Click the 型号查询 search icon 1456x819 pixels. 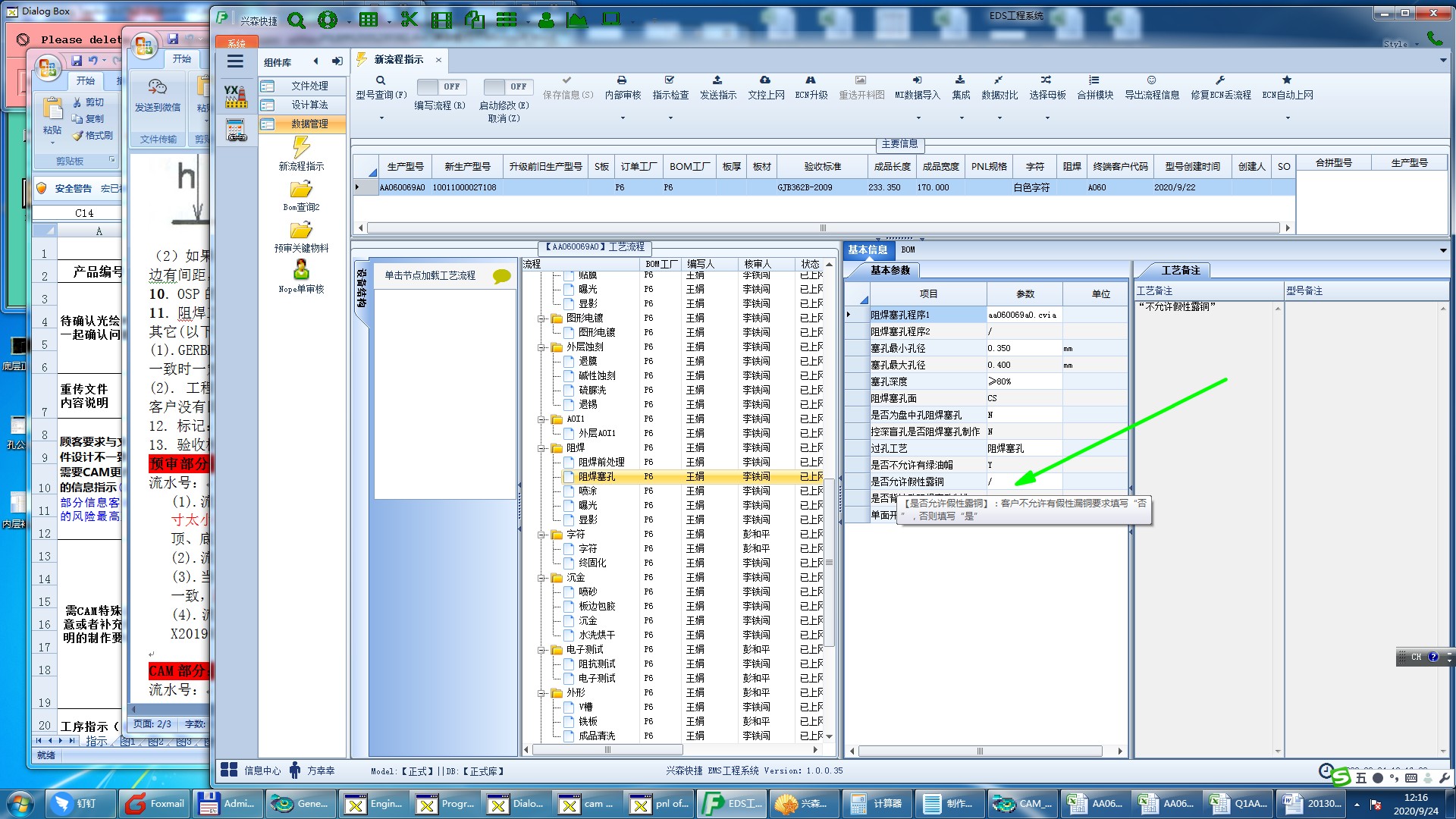(x=381, y=80)
